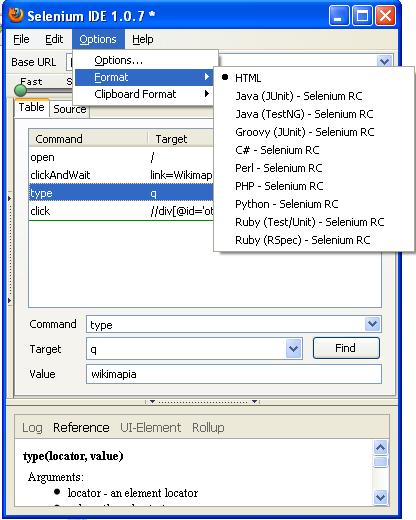Click the lower left sidebar expander arrow
Viewport: 416px width, 520px height.
[x=9, y=301]
